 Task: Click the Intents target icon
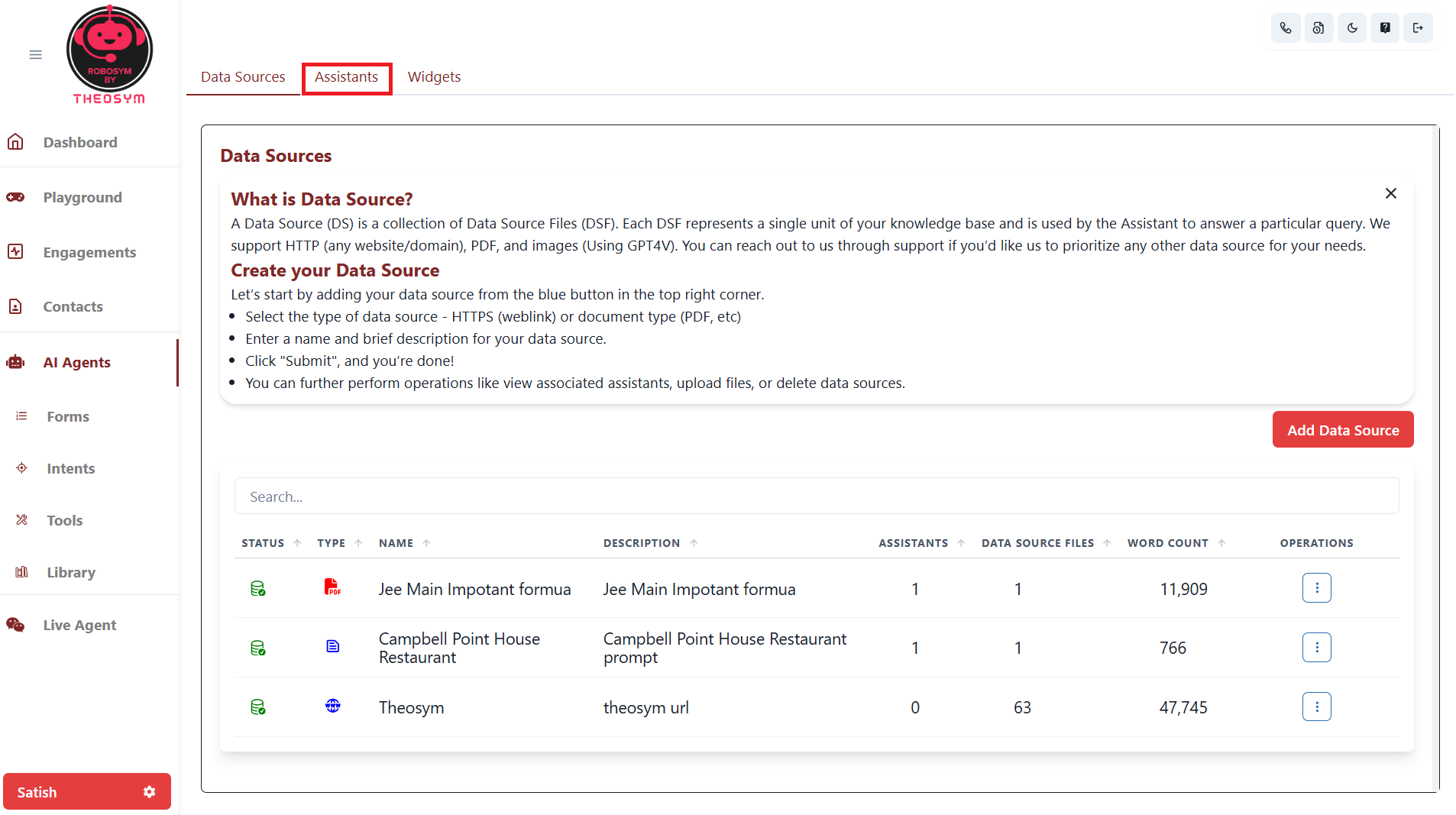(21, 468)
